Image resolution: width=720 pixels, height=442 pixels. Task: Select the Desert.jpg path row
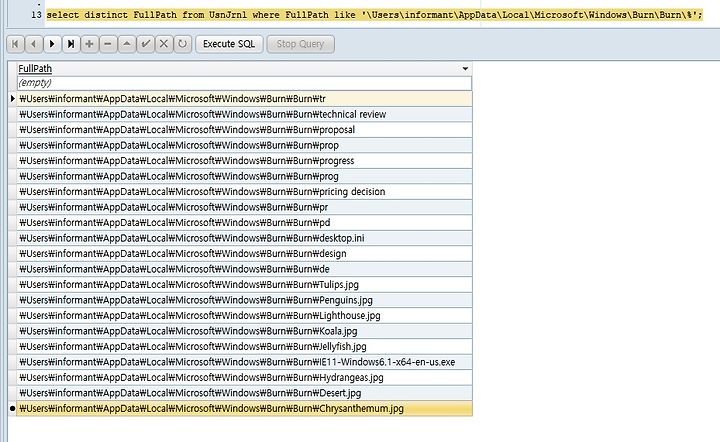pos(244,393)
